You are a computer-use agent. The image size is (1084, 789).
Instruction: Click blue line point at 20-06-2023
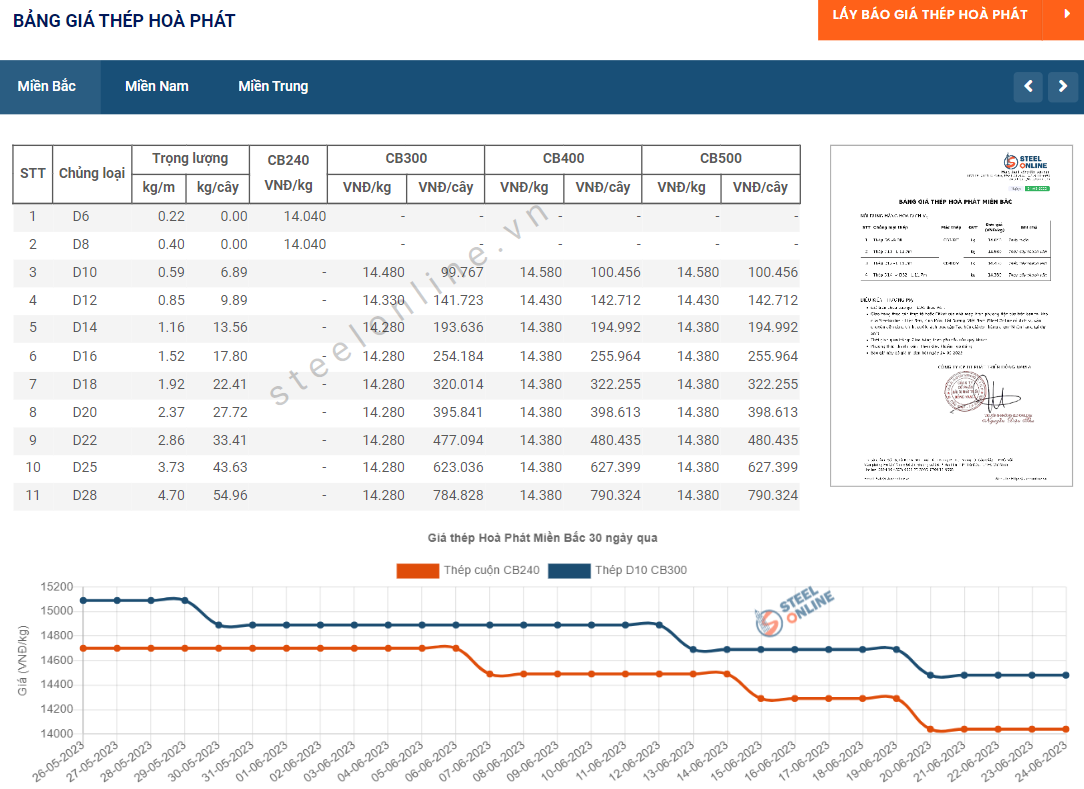931,675
